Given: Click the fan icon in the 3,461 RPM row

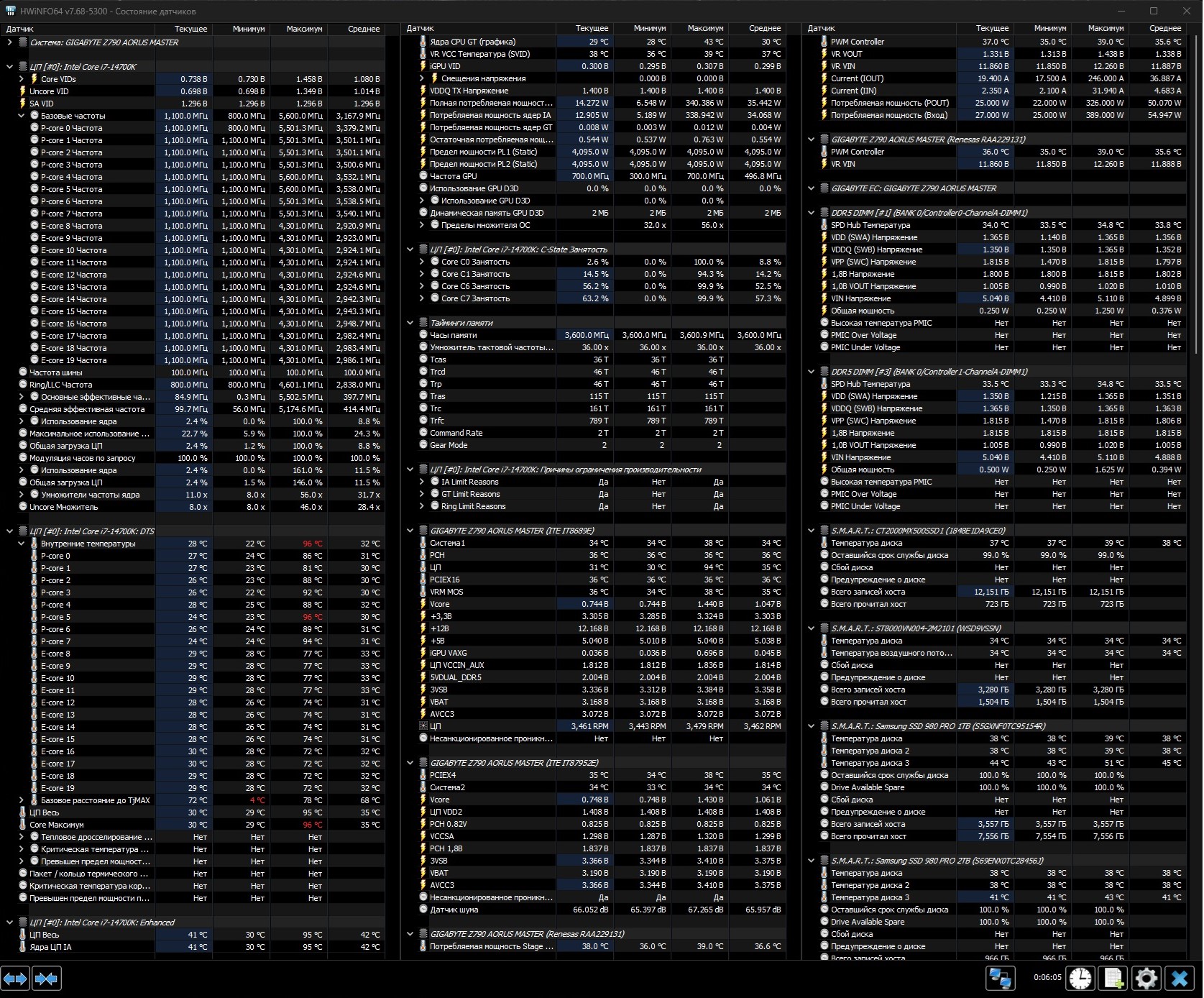Looking at the screenshot, I should click(423, 726).
